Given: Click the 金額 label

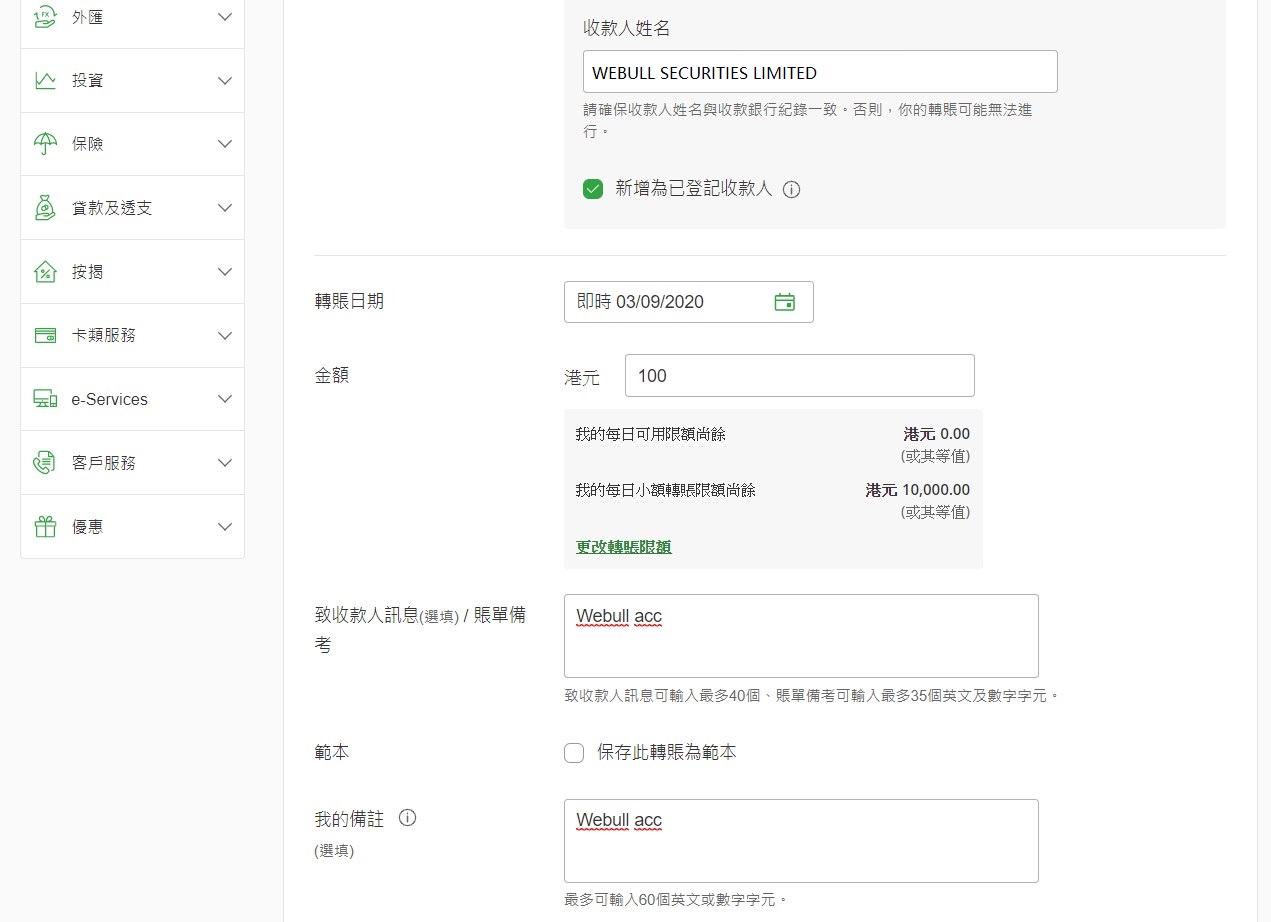Looking at the screenshot, I should [332, 376].
